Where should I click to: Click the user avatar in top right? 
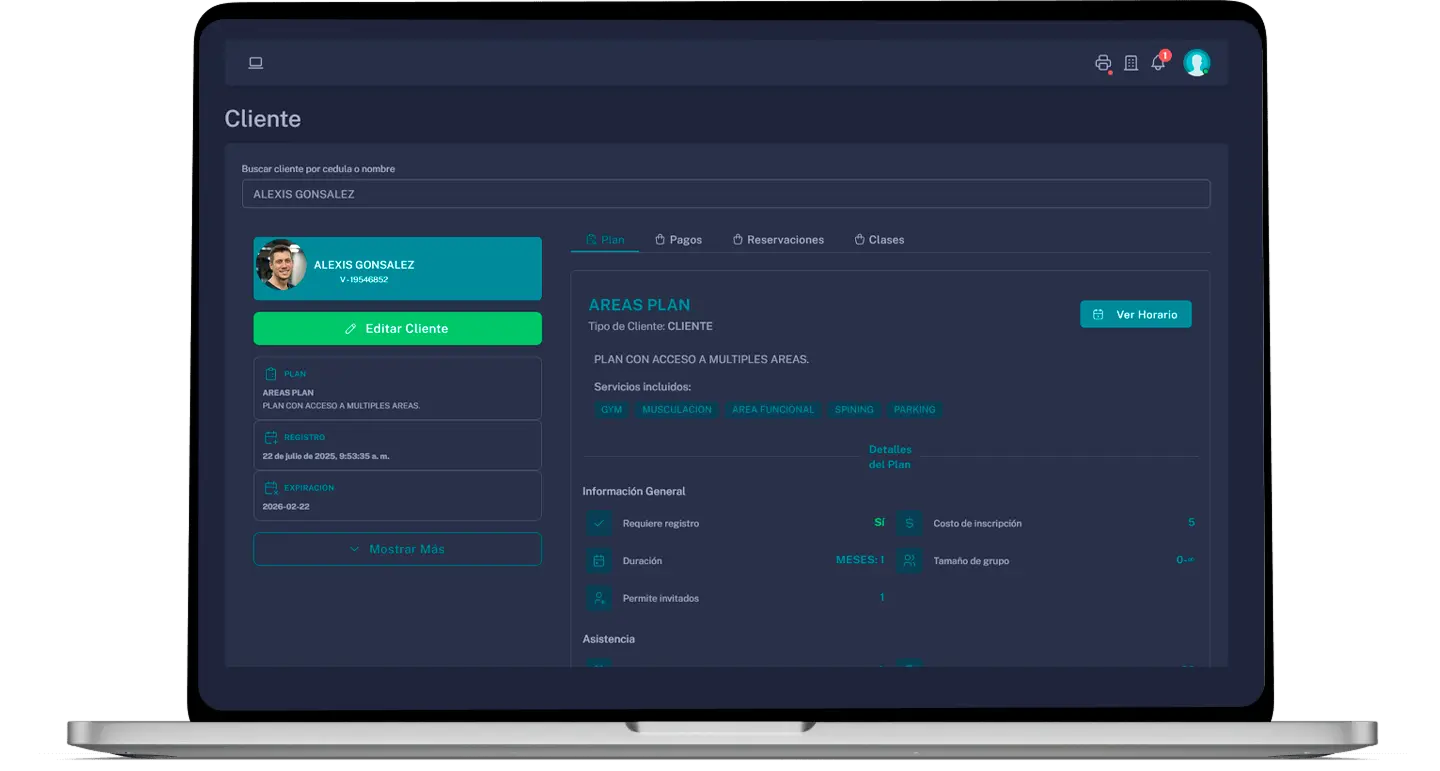(1196, 63)
